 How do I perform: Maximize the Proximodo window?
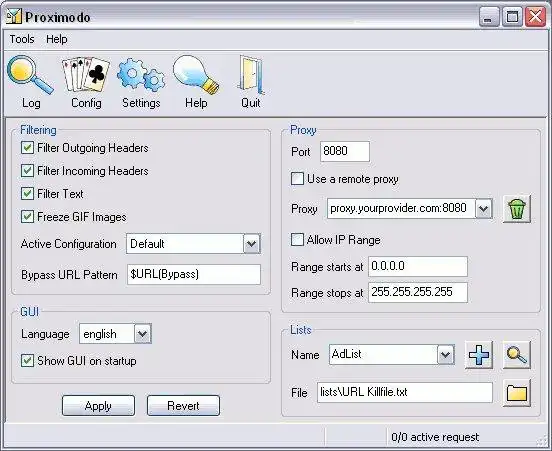(x=512, y=16)
